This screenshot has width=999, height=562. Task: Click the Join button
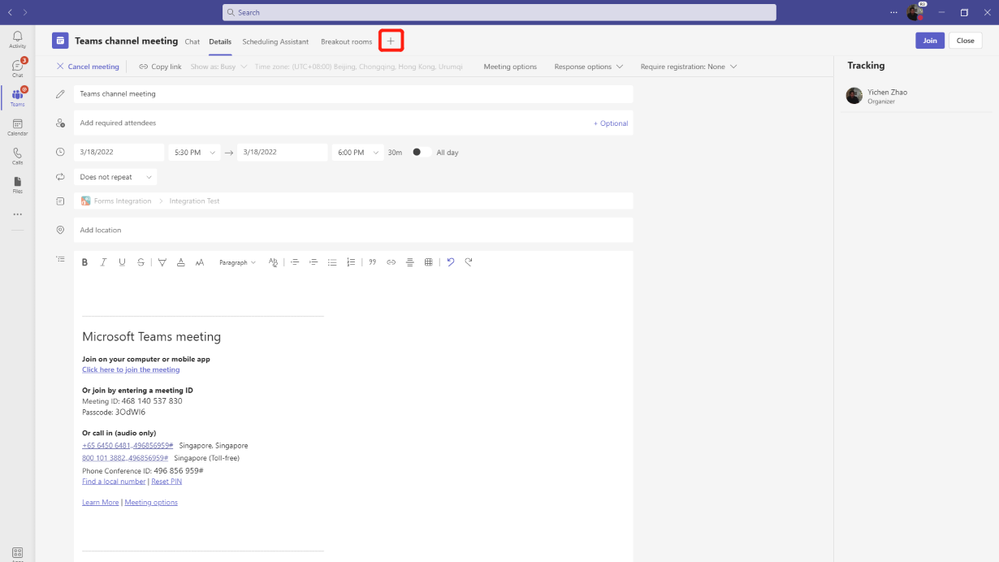click(x=930, y=40)
